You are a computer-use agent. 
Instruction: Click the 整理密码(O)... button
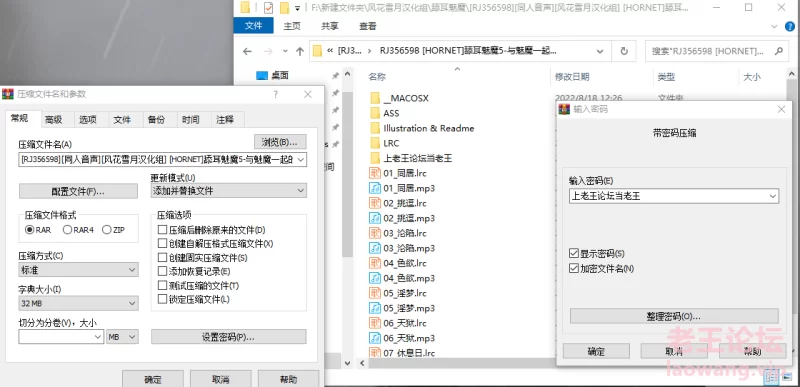(674, 316)
